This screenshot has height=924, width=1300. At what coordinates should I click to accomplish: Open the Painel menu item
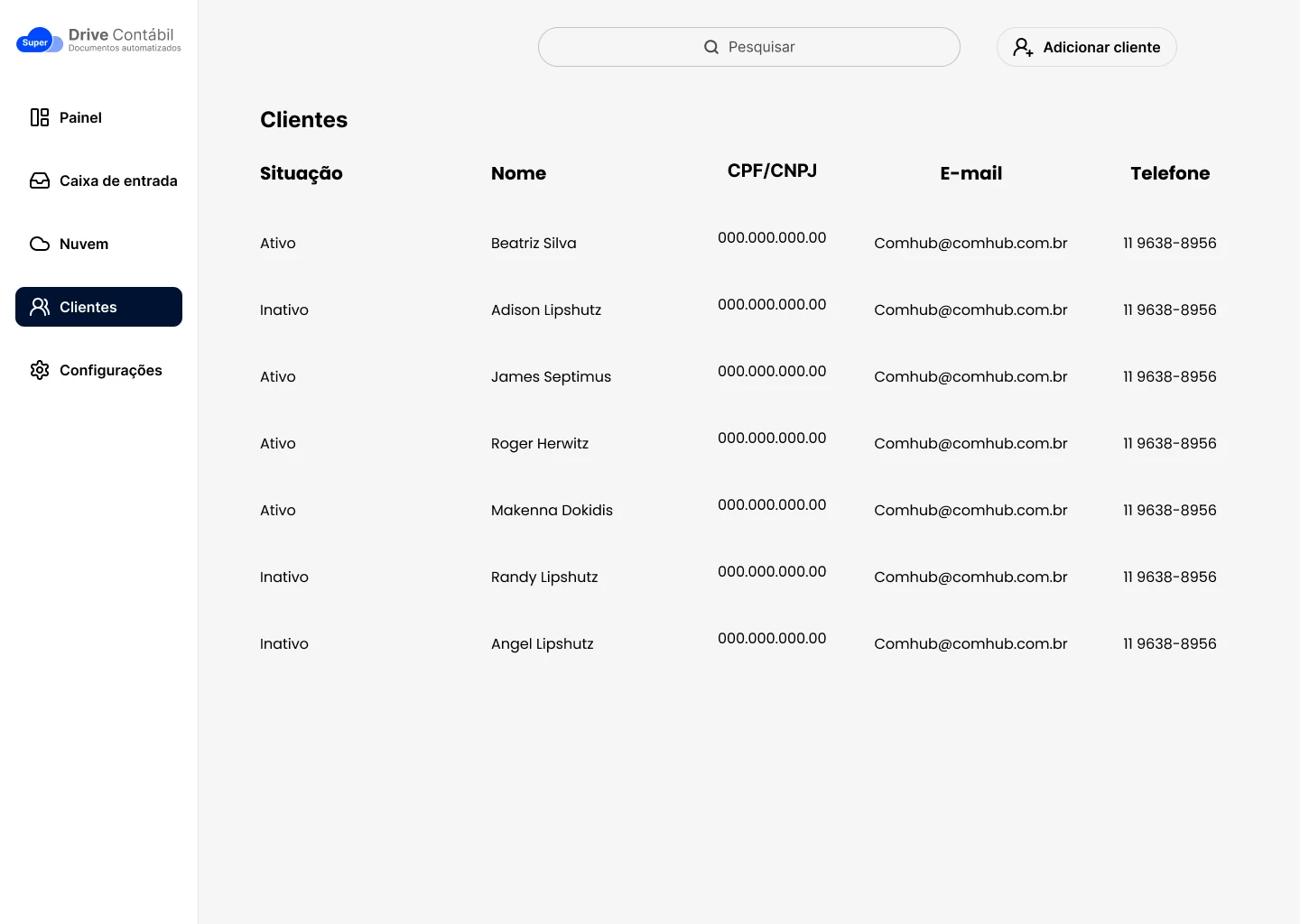point(80,117)
